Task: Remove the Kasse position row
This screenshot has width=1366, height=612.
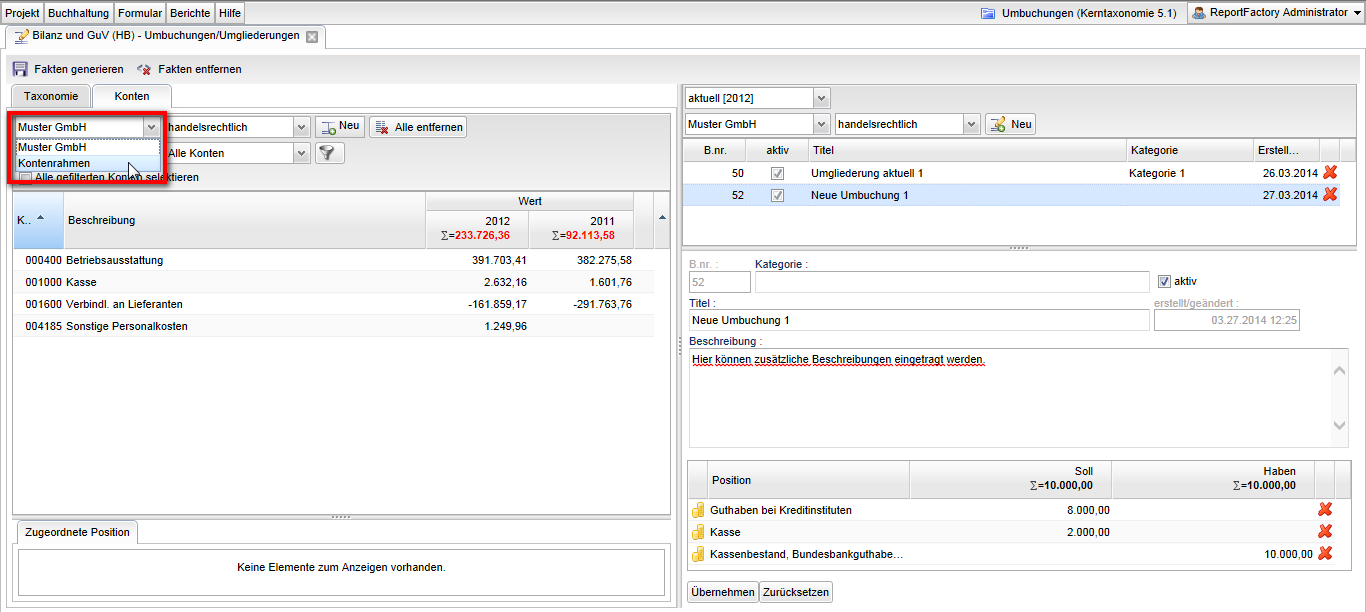Action: pyautogui.click(x=1325, y=532)
